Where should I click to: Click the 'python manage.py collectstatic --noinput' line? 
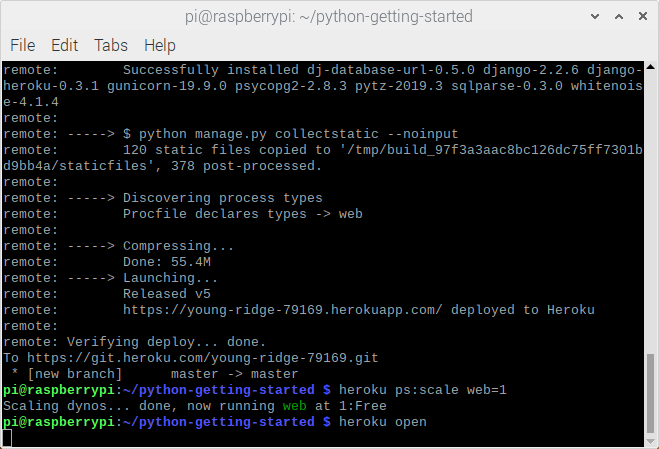coord(290,134)
